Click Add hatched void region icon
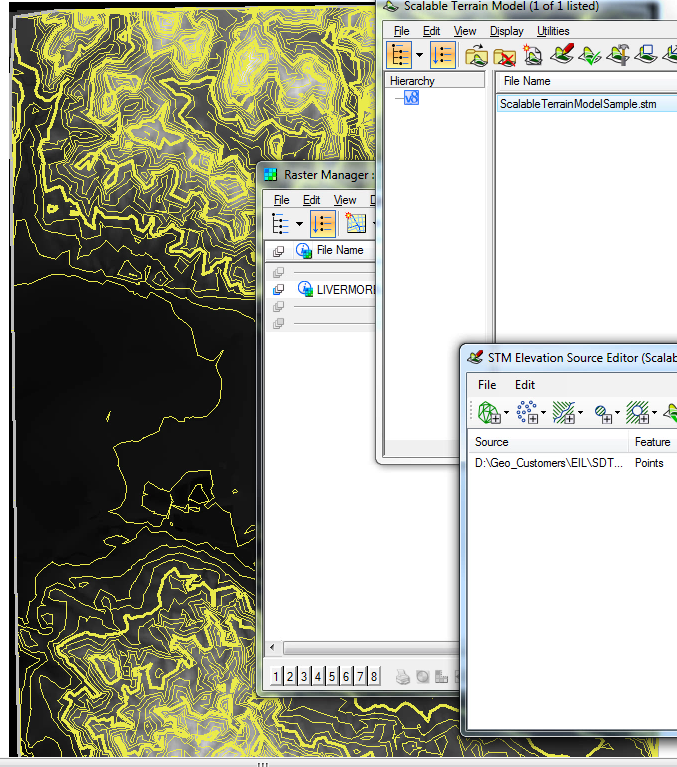 pos(638,412)
